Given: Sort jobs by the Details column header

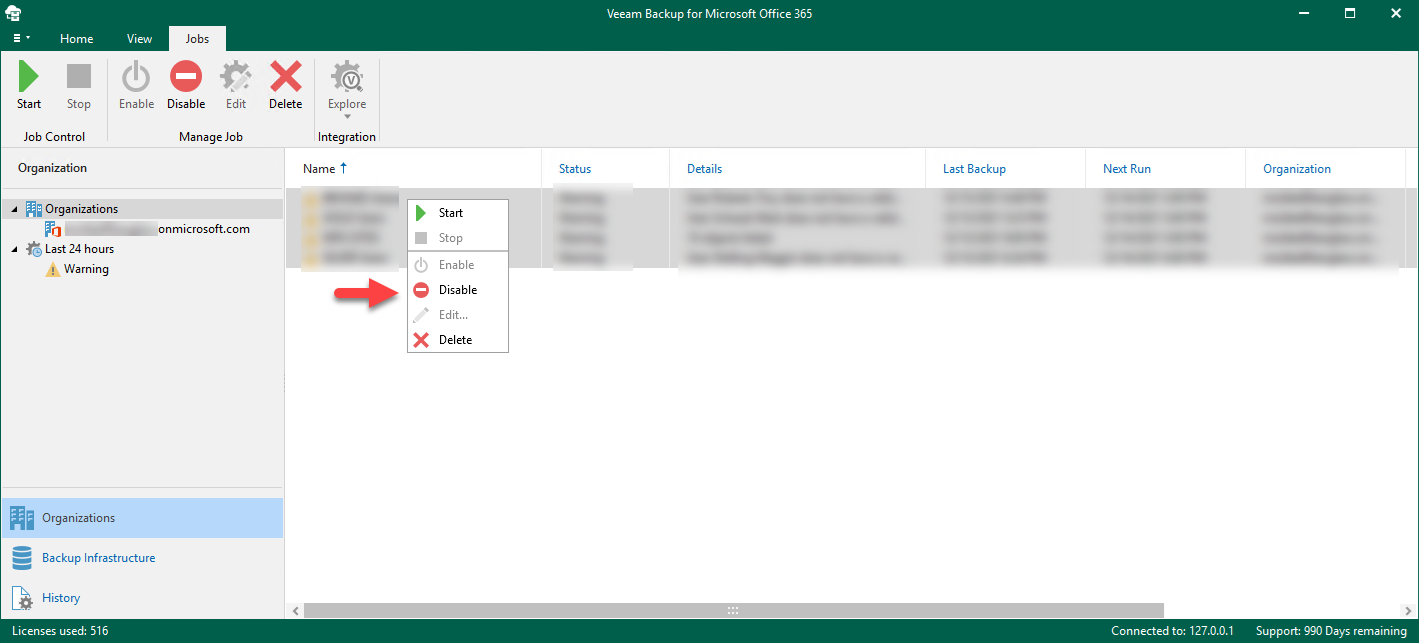Looking at the screenshot, I should click(798, 169).
